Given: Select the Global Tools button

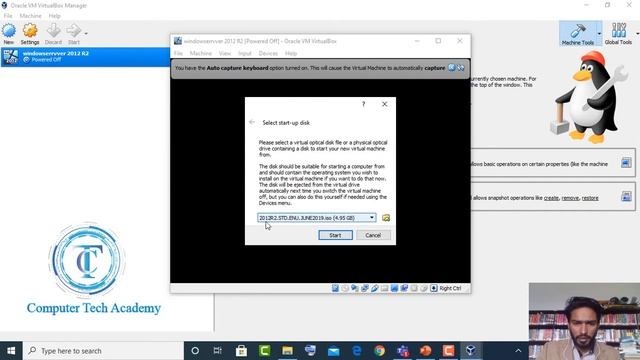Looking at the screenshot, I should (x=618, y=33).
